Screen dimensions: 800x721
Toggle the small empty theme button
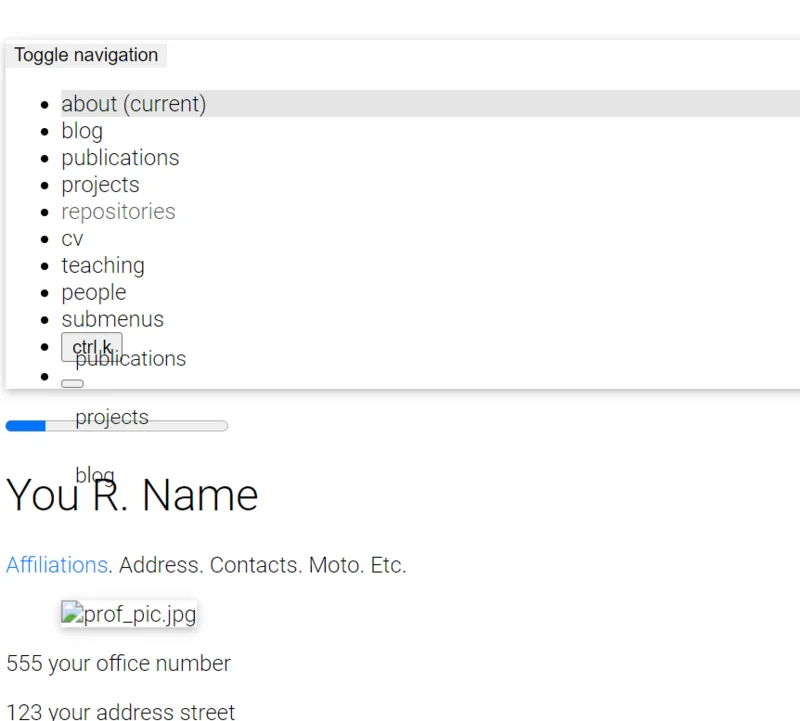72,383
